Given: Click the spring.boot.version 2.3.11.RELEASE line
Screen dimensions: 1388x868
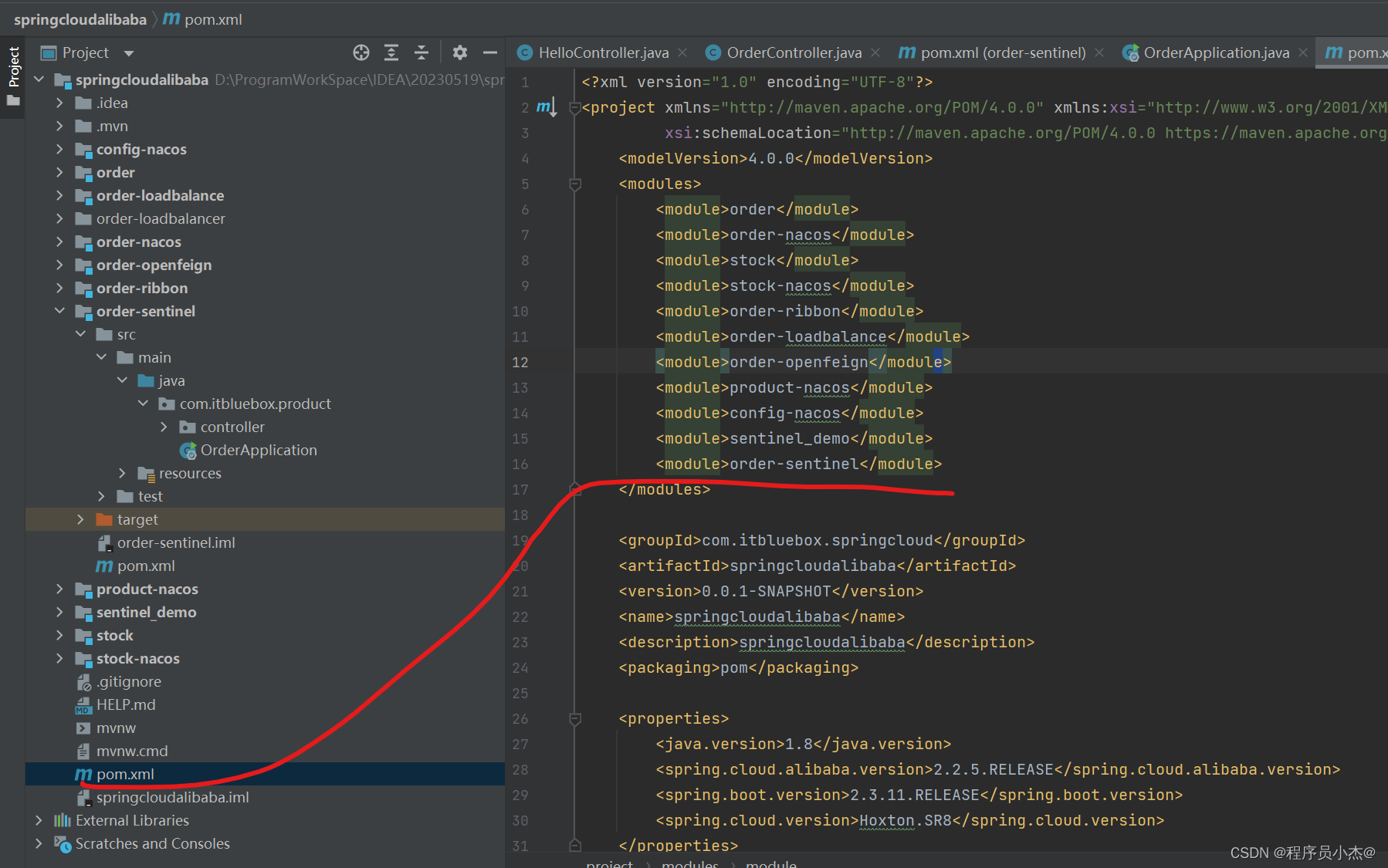Looking at the screenshot, I should (919, 795).
